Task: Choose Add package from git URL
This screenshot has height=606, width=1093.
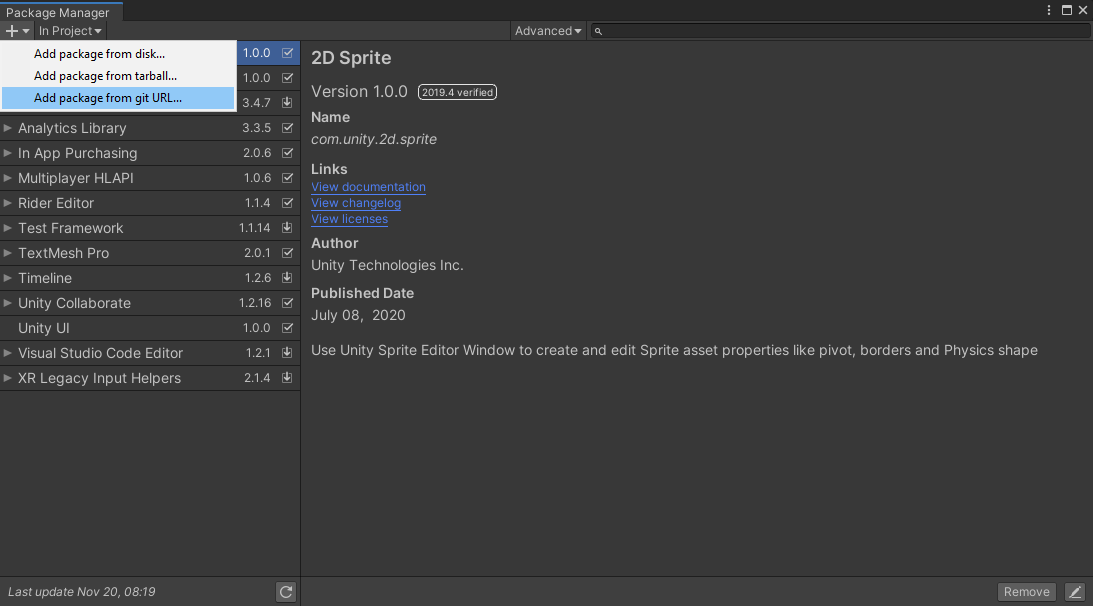Action: coord(108,98)
